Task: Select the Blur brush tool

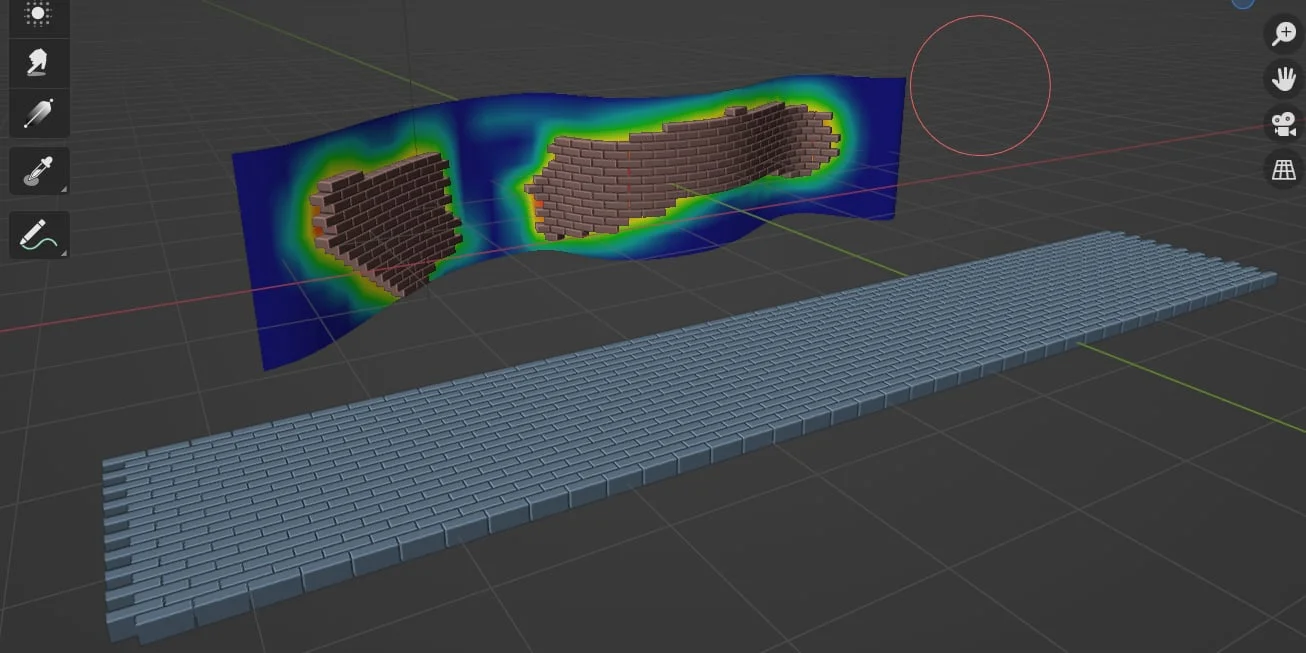Action: pos(38,62)
